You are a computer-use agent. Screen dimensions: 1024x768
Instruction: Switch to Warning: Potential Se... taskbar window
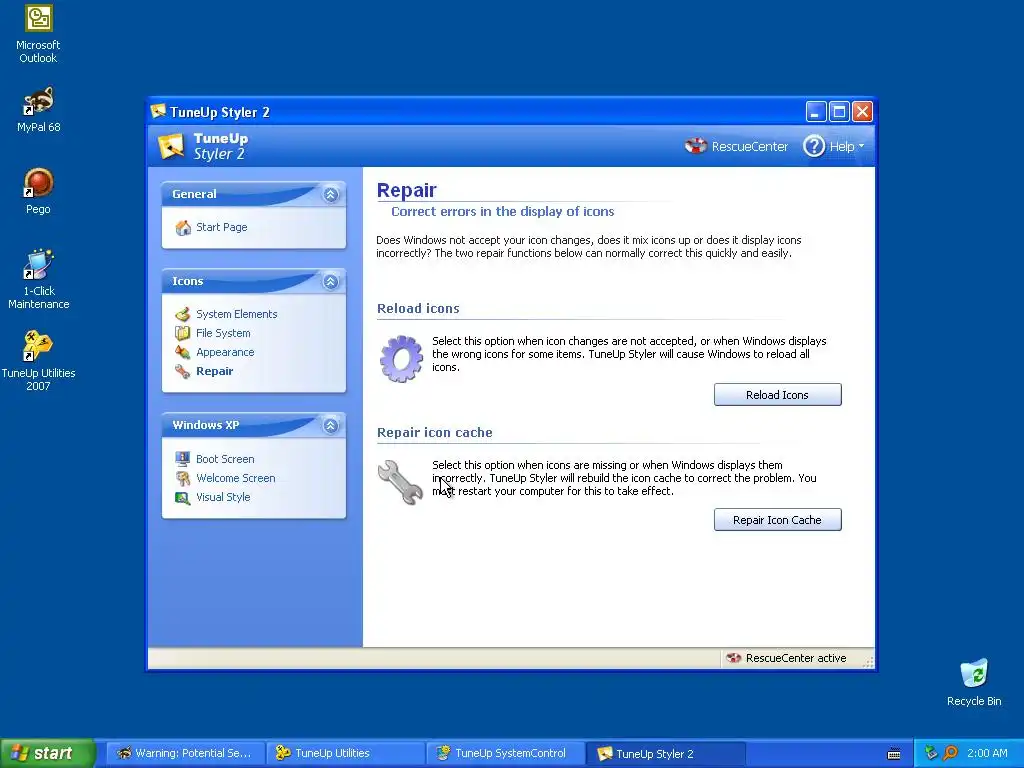185,753
